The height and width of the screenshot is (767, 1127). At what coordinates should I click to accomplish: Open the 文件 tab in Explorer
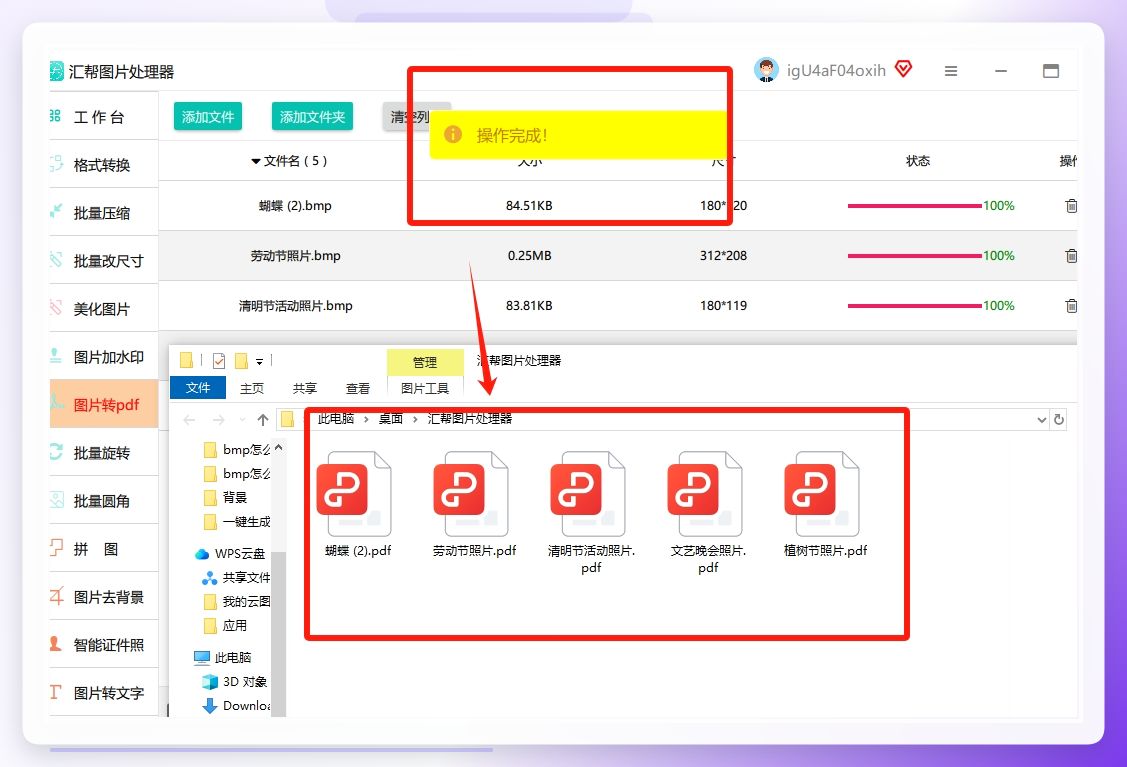tap(198, 387)
